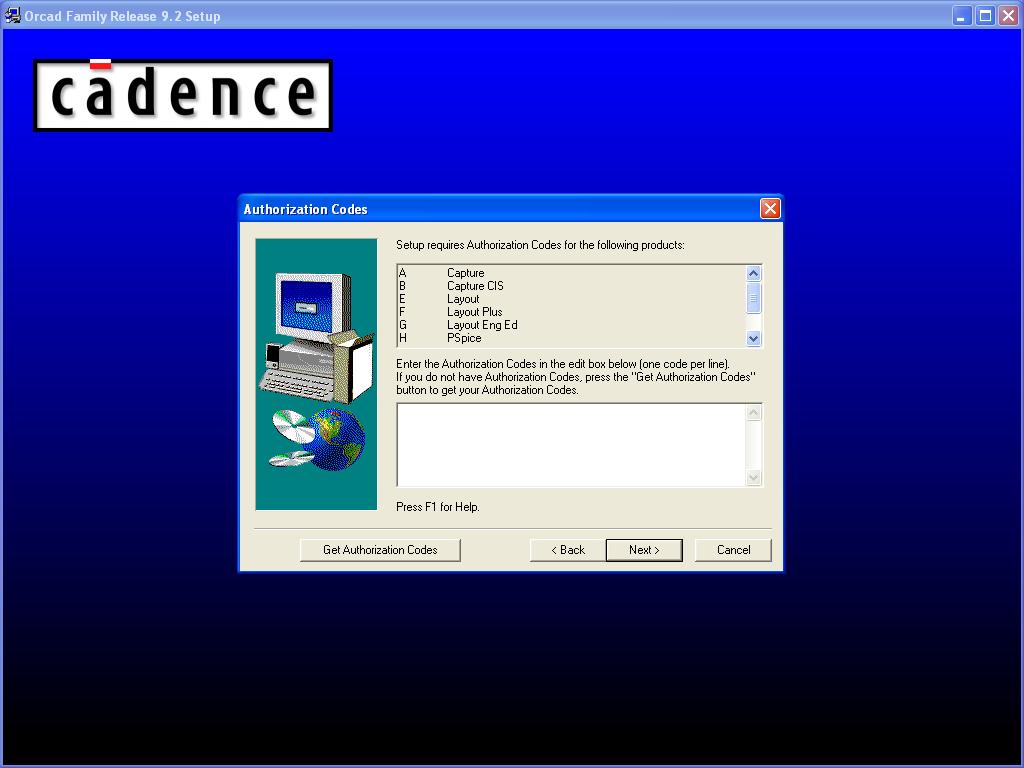Close the Authorization Codes dialog
The height and width of the screenshot is (768, 1024).
pyautogui.click(x=770, y=209)
